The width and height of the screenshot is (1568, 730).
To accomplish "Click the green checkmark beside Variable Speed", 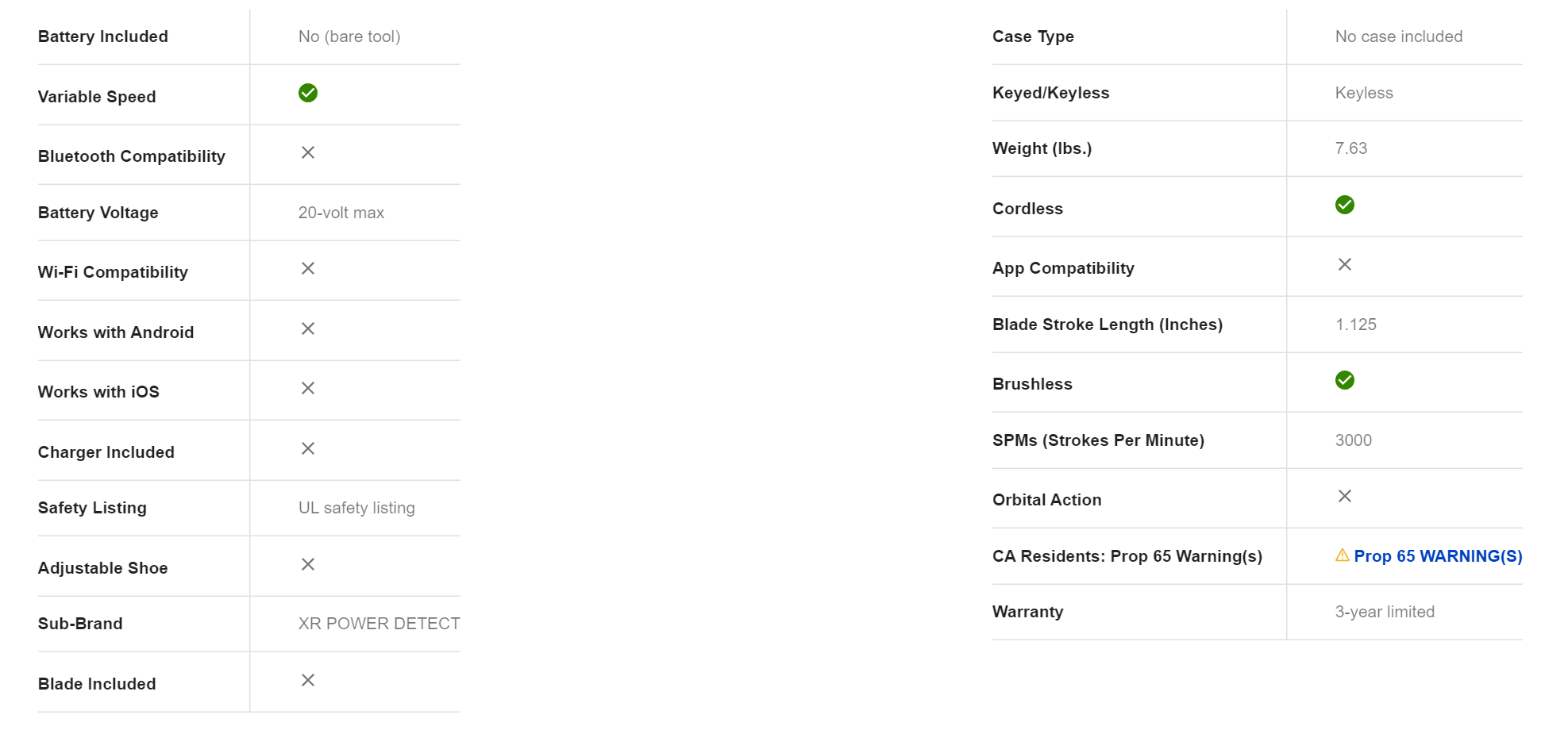I will pos(308,93).
